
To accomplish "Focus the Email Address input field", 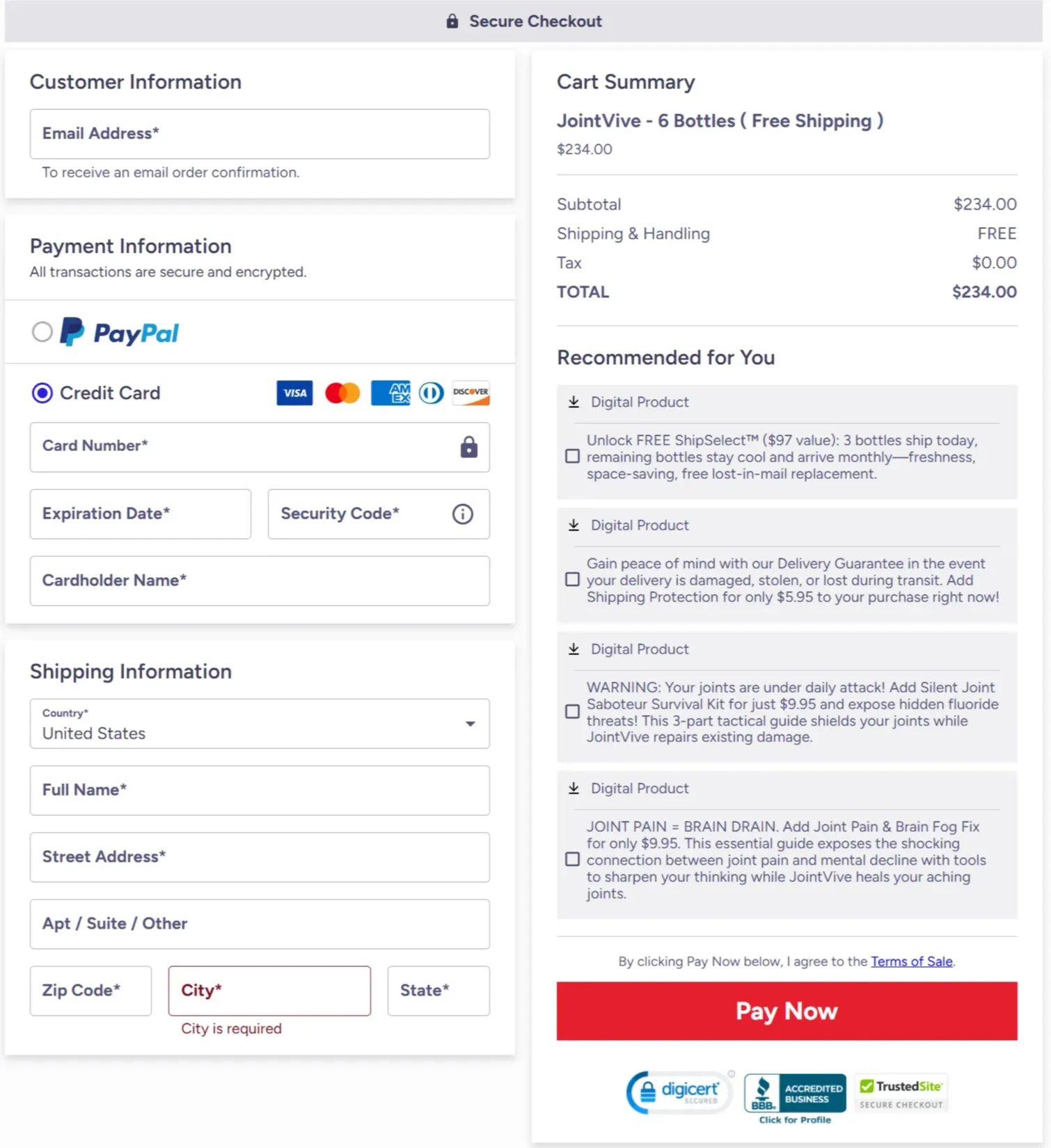I will pos(260,134).
